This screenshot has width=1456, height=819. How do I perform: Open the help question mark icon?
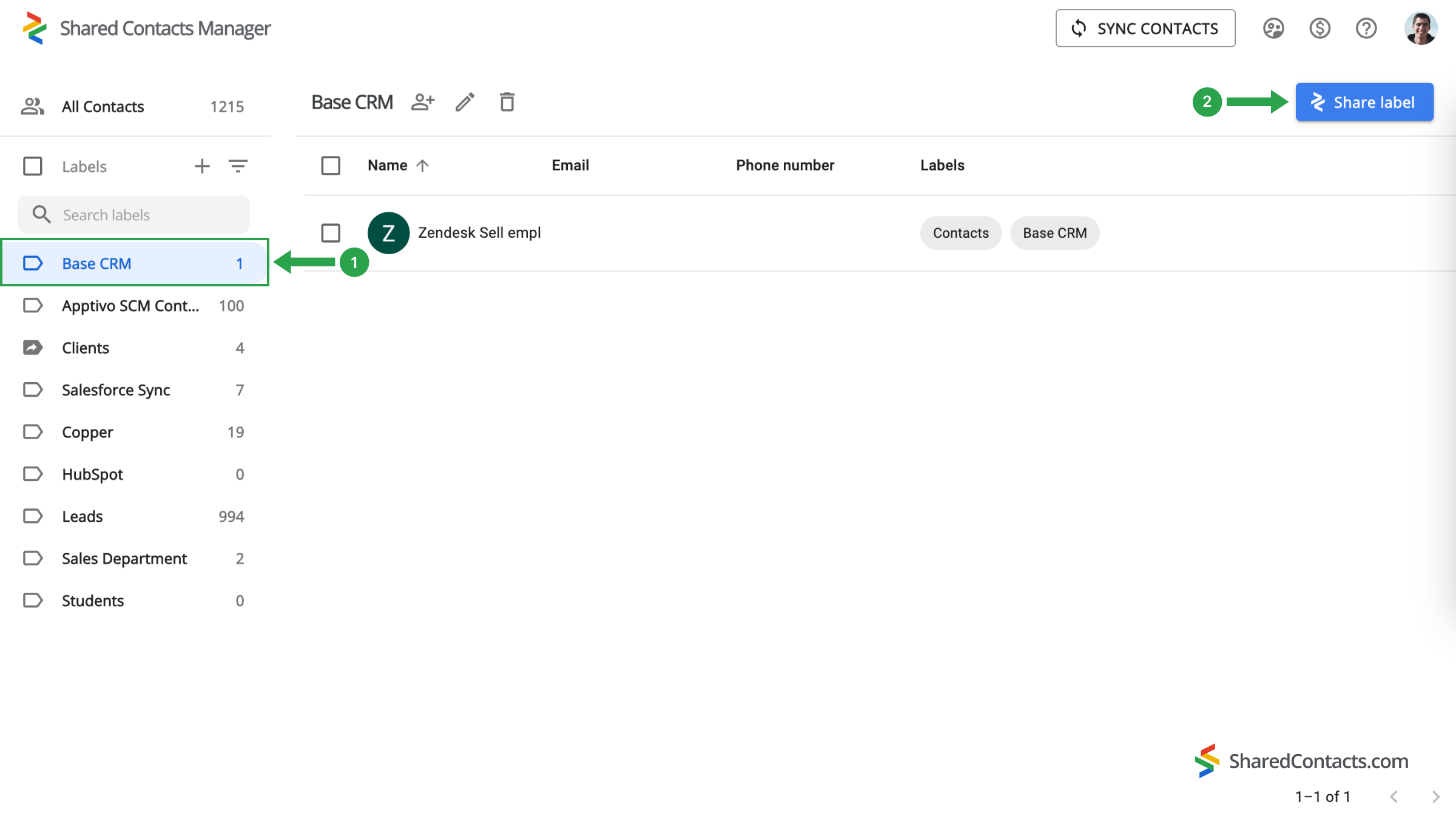(x=1366, y=29)
